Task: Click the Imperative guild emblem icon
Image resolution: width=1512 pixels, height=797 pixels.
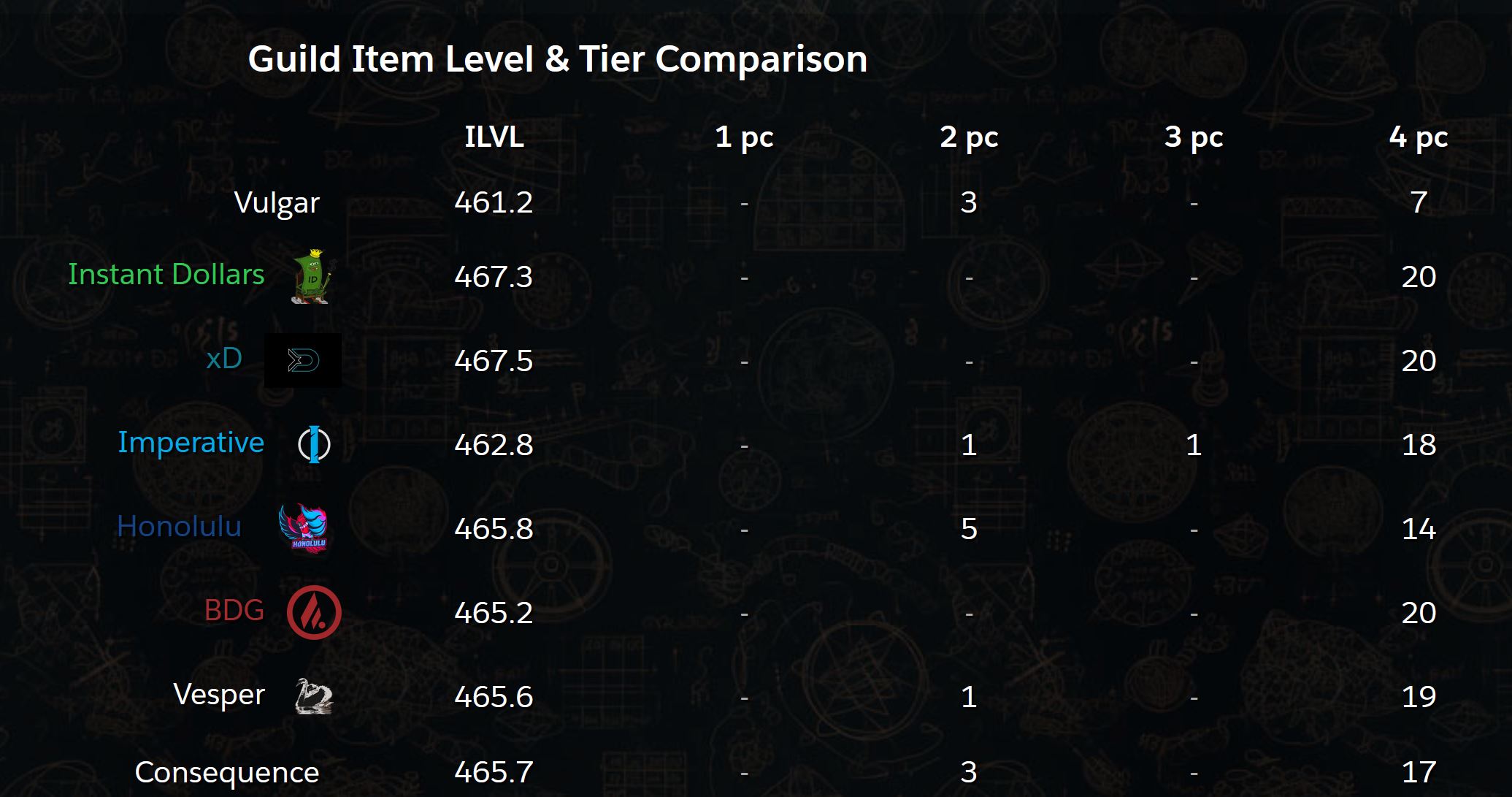Action: pyautogui.click(x=314, y=444)
